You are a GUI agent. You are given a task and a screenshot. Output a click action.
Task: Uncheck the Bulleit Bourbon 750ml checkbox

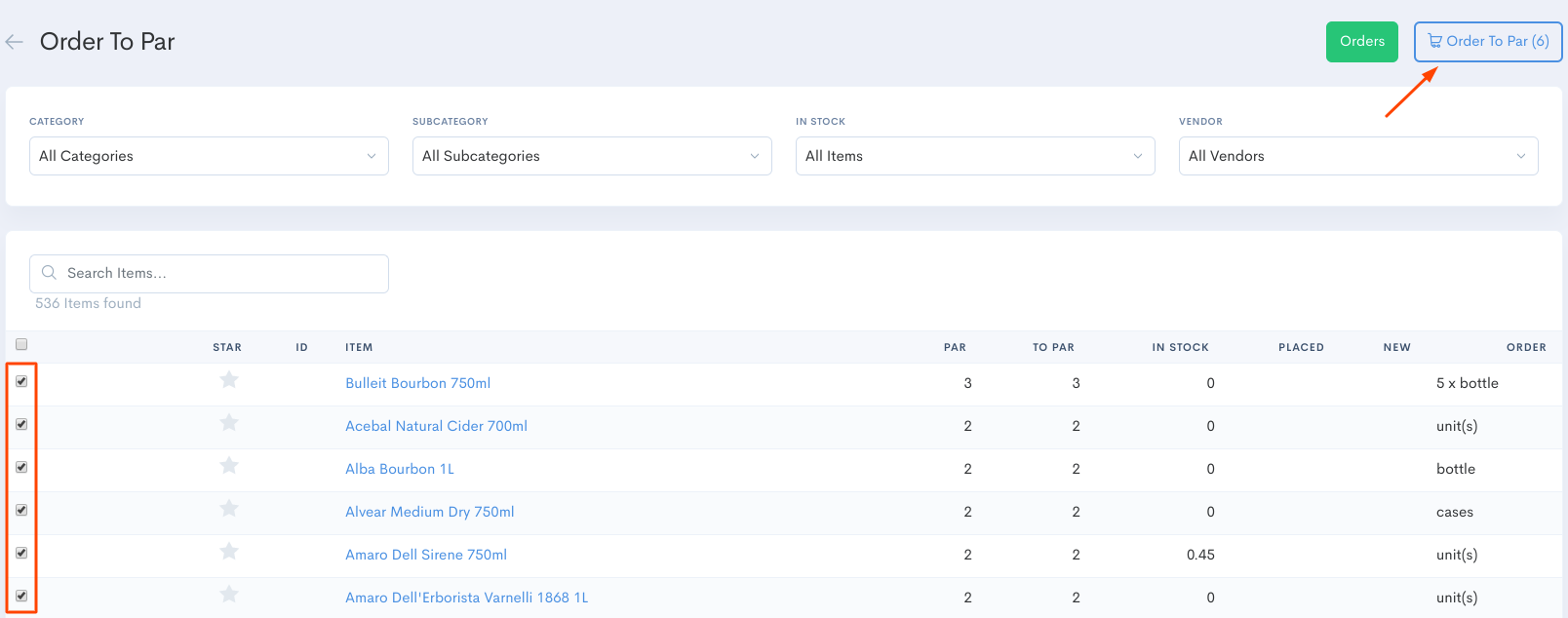[x=21, y=381]
